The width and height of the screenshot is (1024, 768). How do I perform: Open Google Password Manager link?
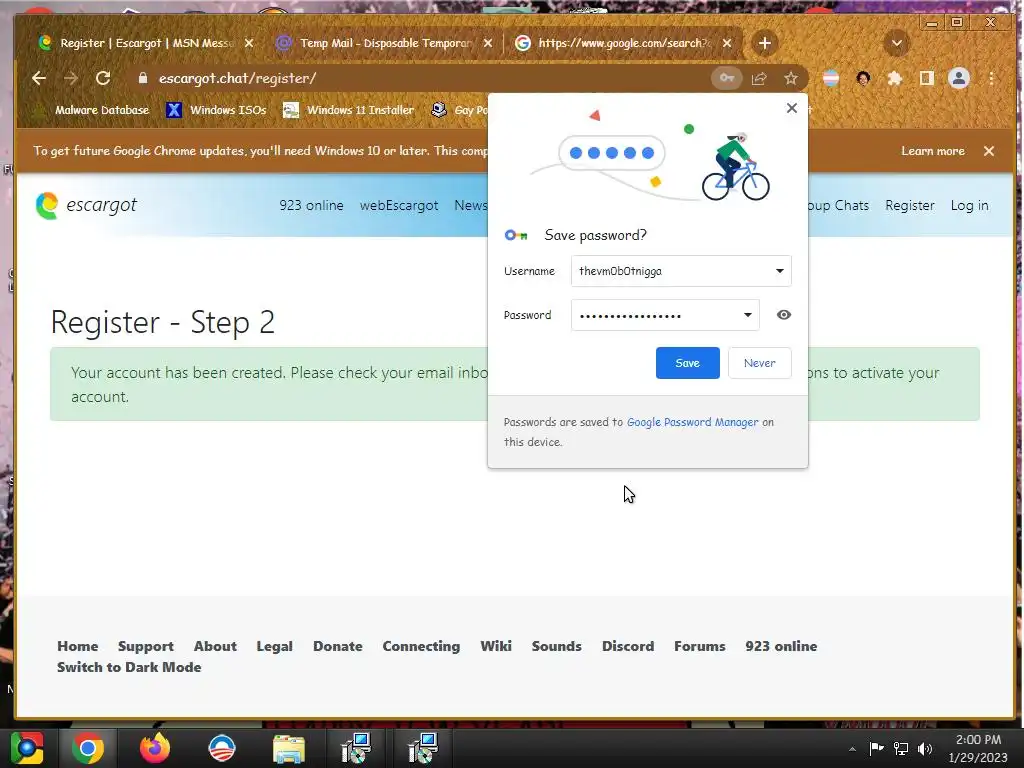(692, 422)
